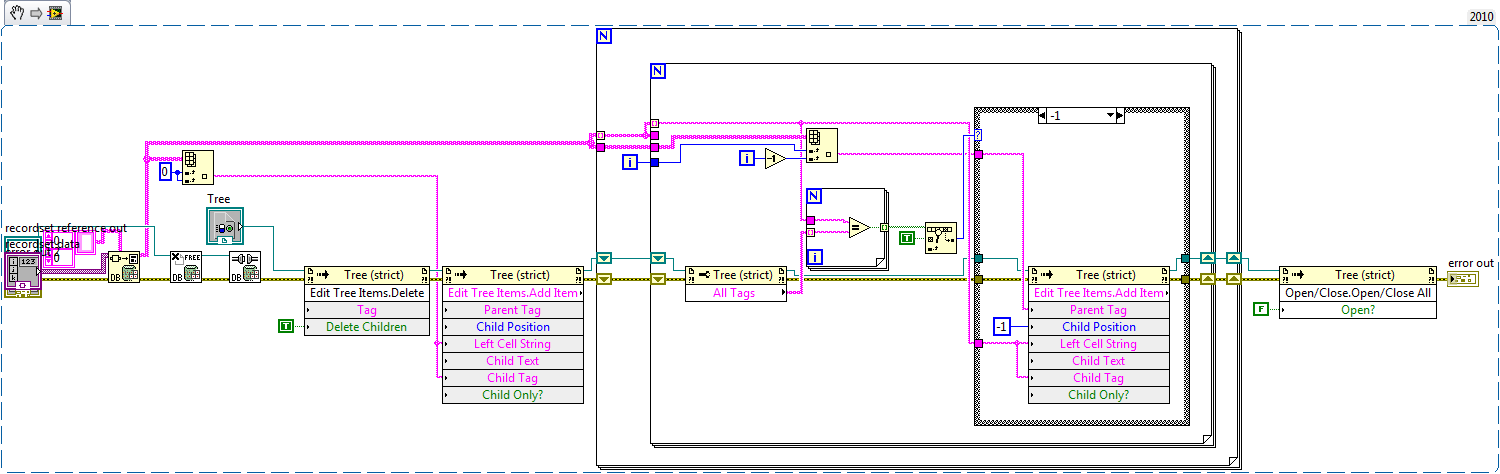Click Child Only? on the Add Item node outside the loops

point(513,394)
